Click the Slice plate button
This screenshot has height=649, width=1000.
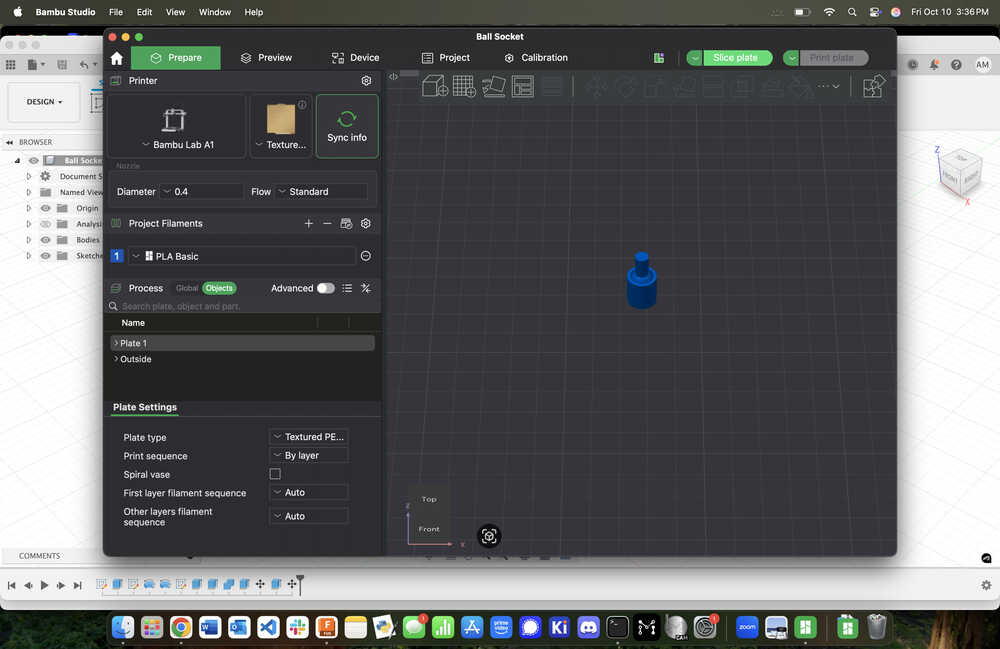pos(736,58)
